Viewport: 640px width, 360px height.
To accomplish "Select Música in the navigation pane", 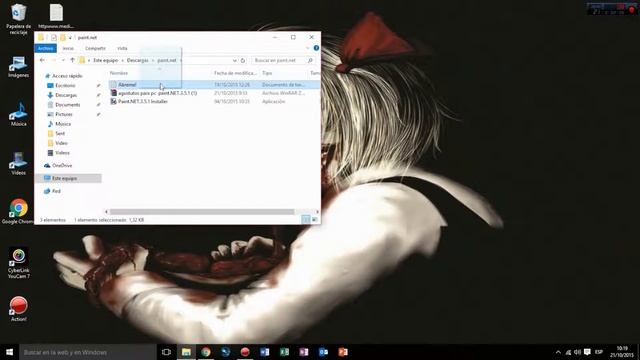I will pyautogui.click(x=63, y=124).
